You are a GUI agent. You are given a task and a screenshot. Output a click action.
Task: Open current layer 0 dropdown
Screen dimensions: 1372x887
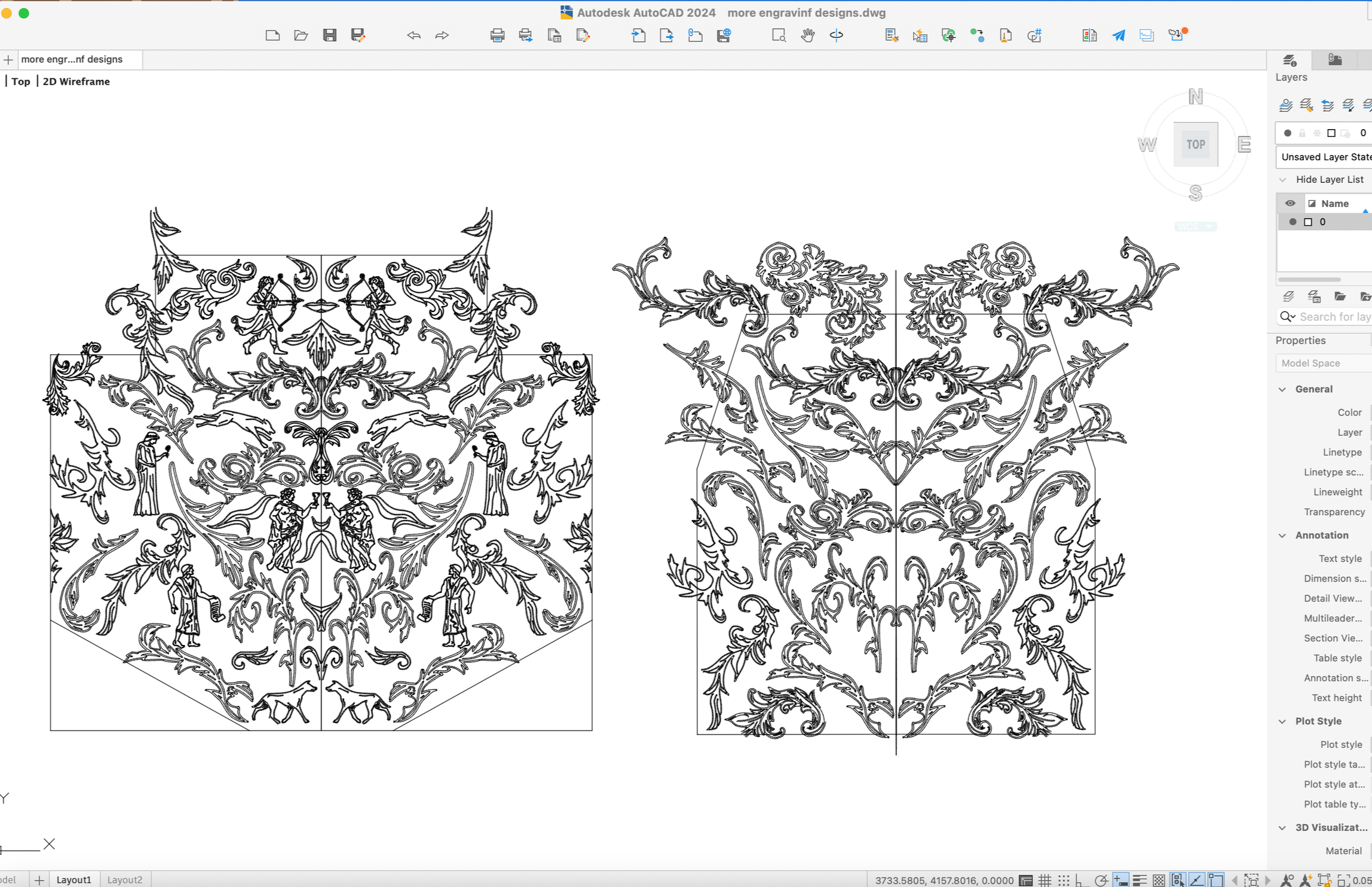(x=1324, y=133)
